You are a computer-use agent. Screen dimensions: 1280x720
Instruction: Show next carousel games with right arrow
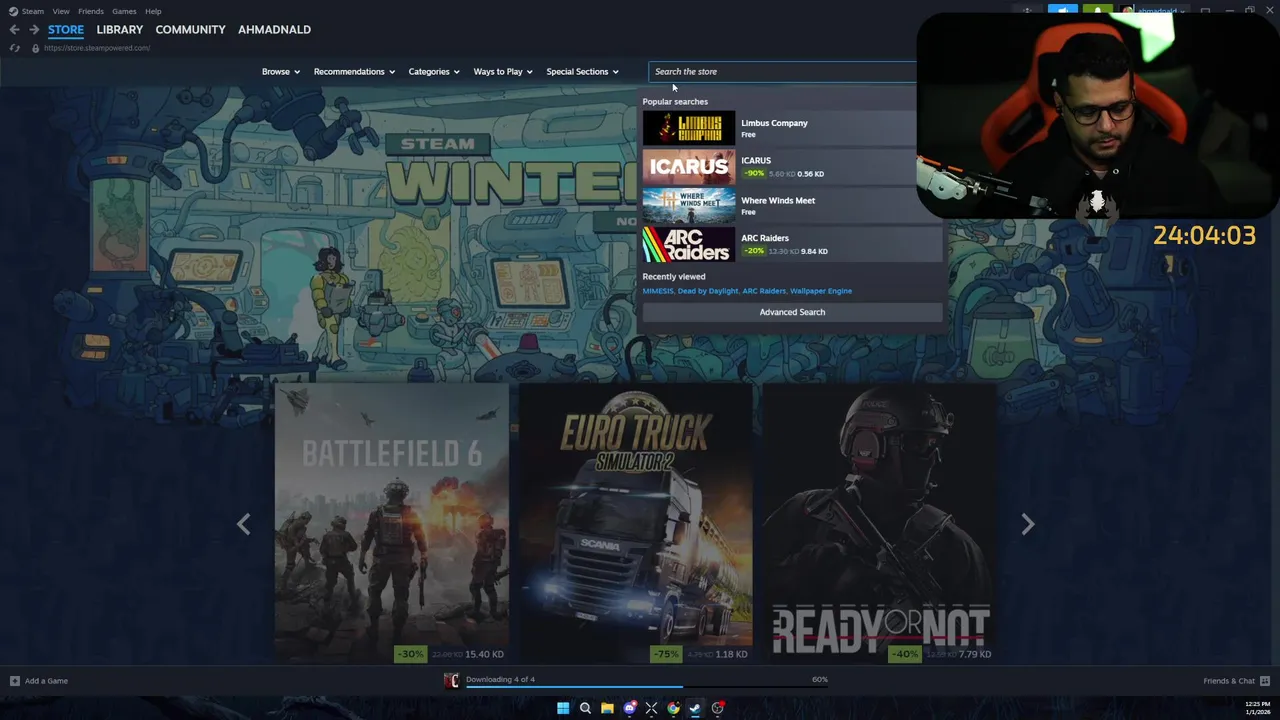1027,524
